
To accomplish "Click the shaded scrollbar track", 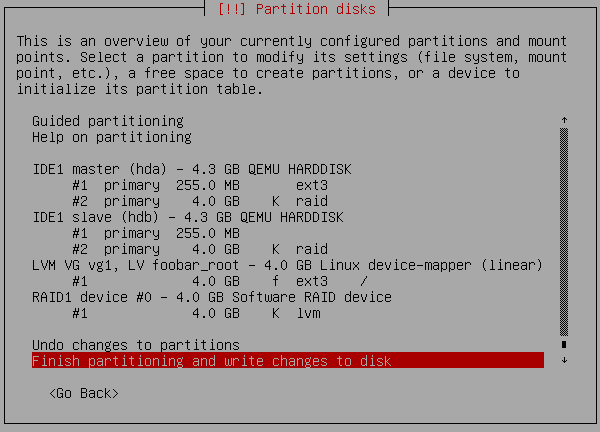I will tap(564, 230).
